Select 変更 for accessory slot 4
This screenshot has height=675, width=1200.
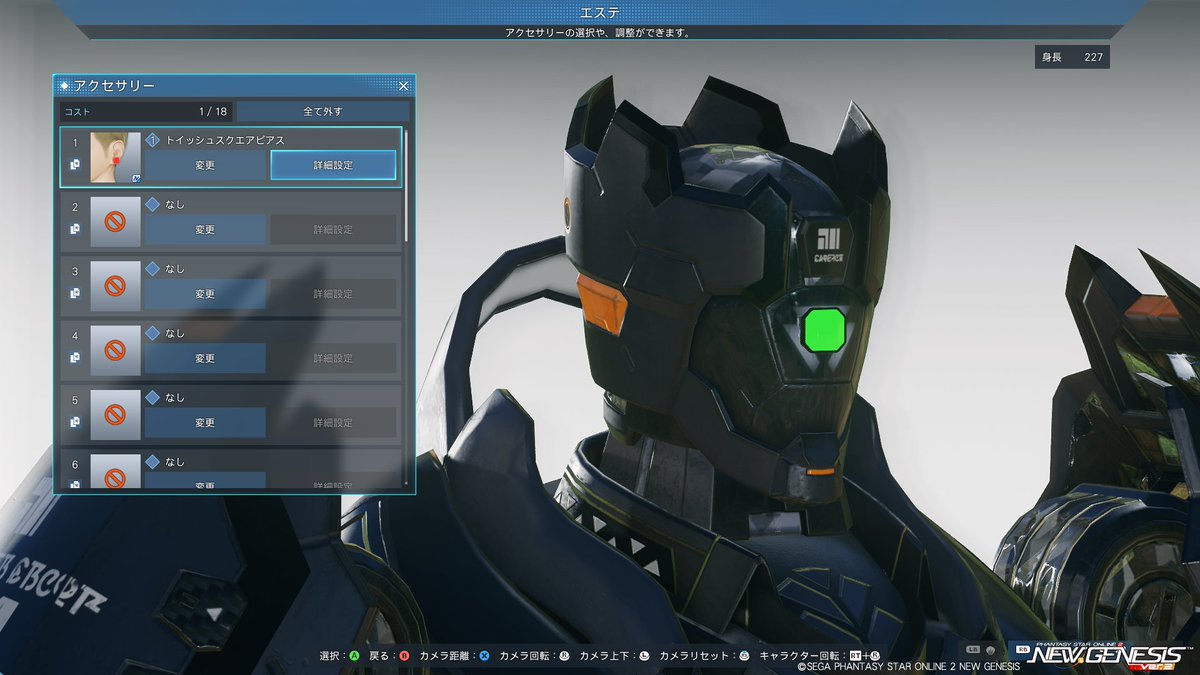point(205,358)
